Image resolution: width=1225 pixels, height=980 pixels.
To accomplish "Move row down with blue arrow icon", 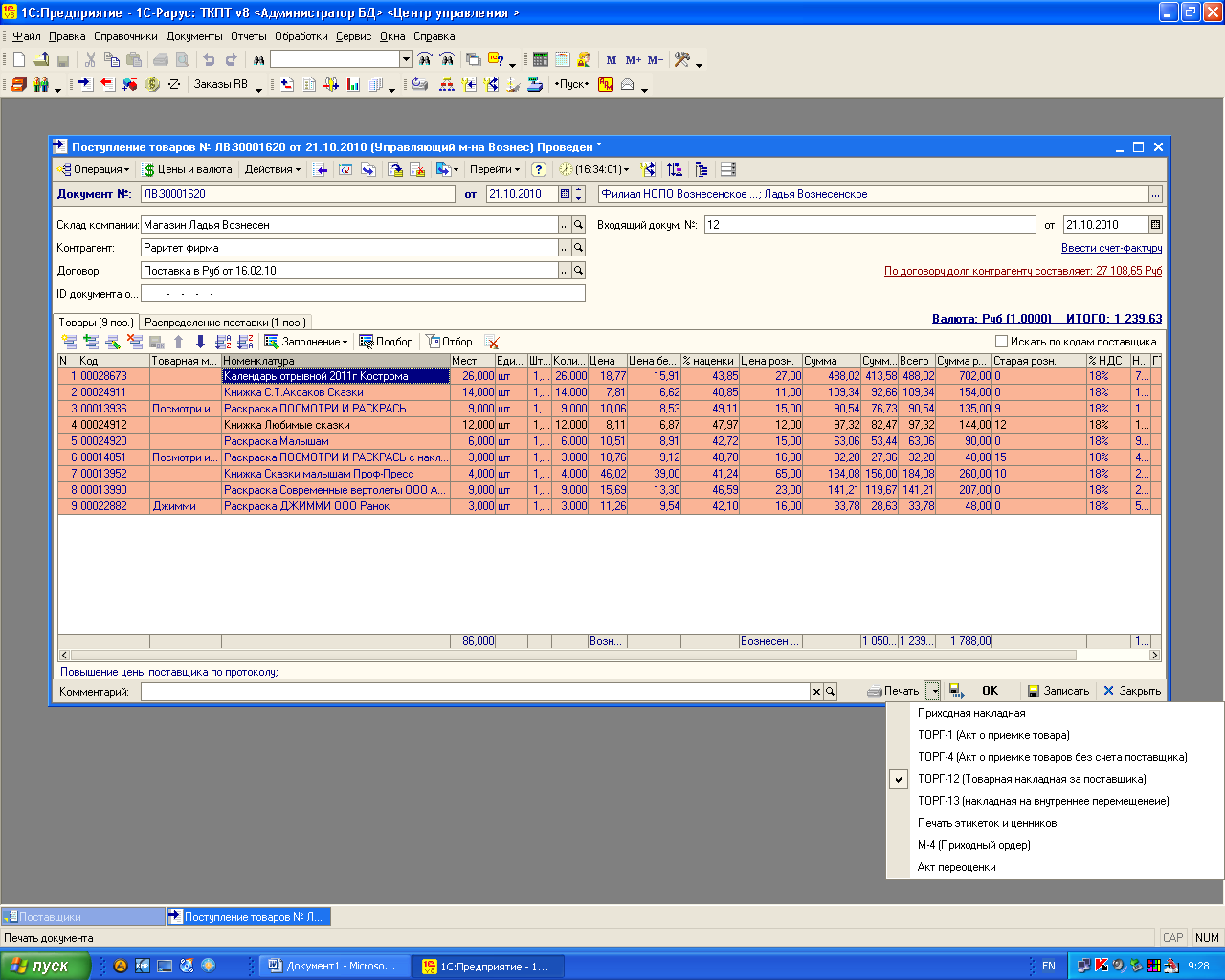I will click(x=200, y=342).
